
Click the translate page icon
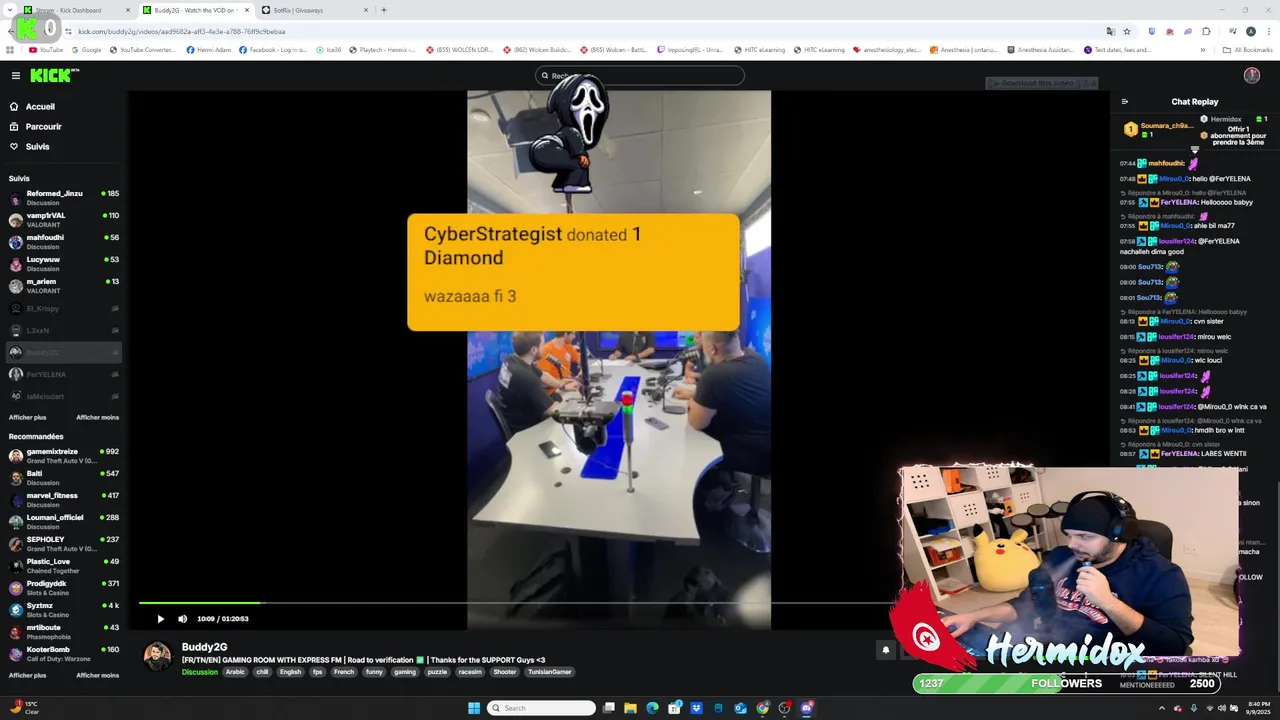pos(1110,31)
